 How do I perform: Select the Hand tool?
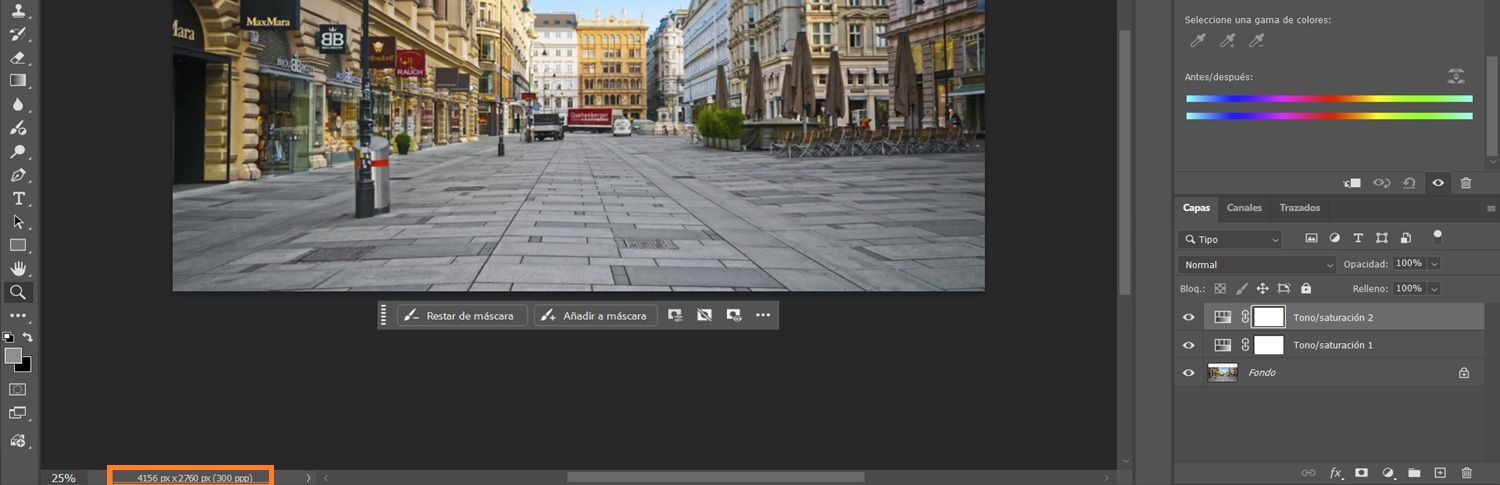click(18, 269)
